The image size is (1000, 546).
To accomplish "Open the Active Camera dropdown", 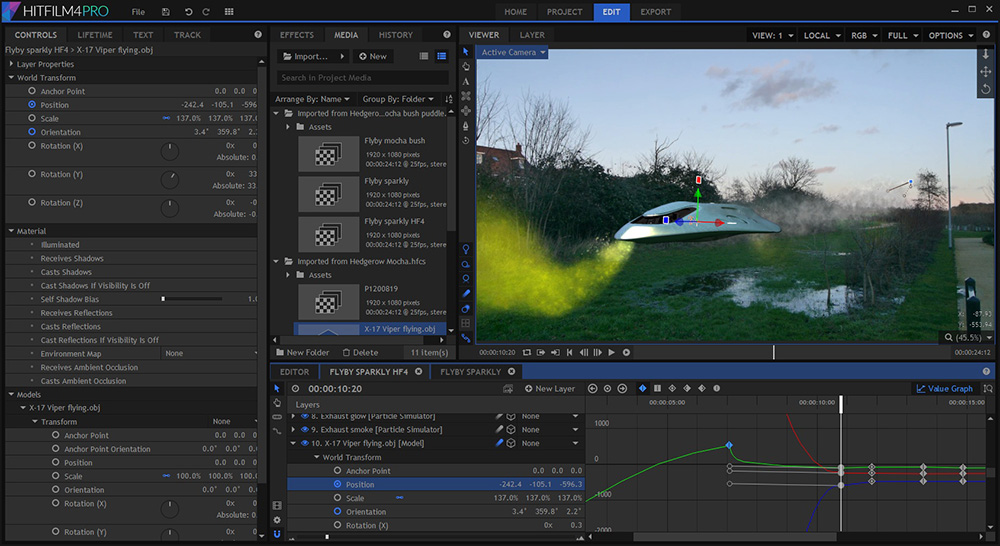I will pyautogui.click(x=512, y=52).
